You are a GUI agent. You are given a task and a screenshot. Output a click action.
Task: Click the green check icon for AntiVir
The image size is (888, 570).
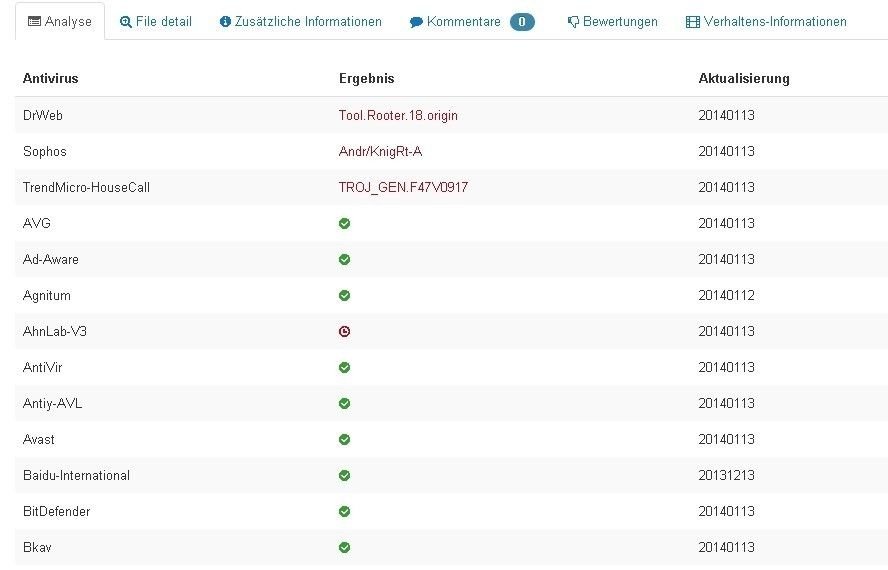click(344, 367)
